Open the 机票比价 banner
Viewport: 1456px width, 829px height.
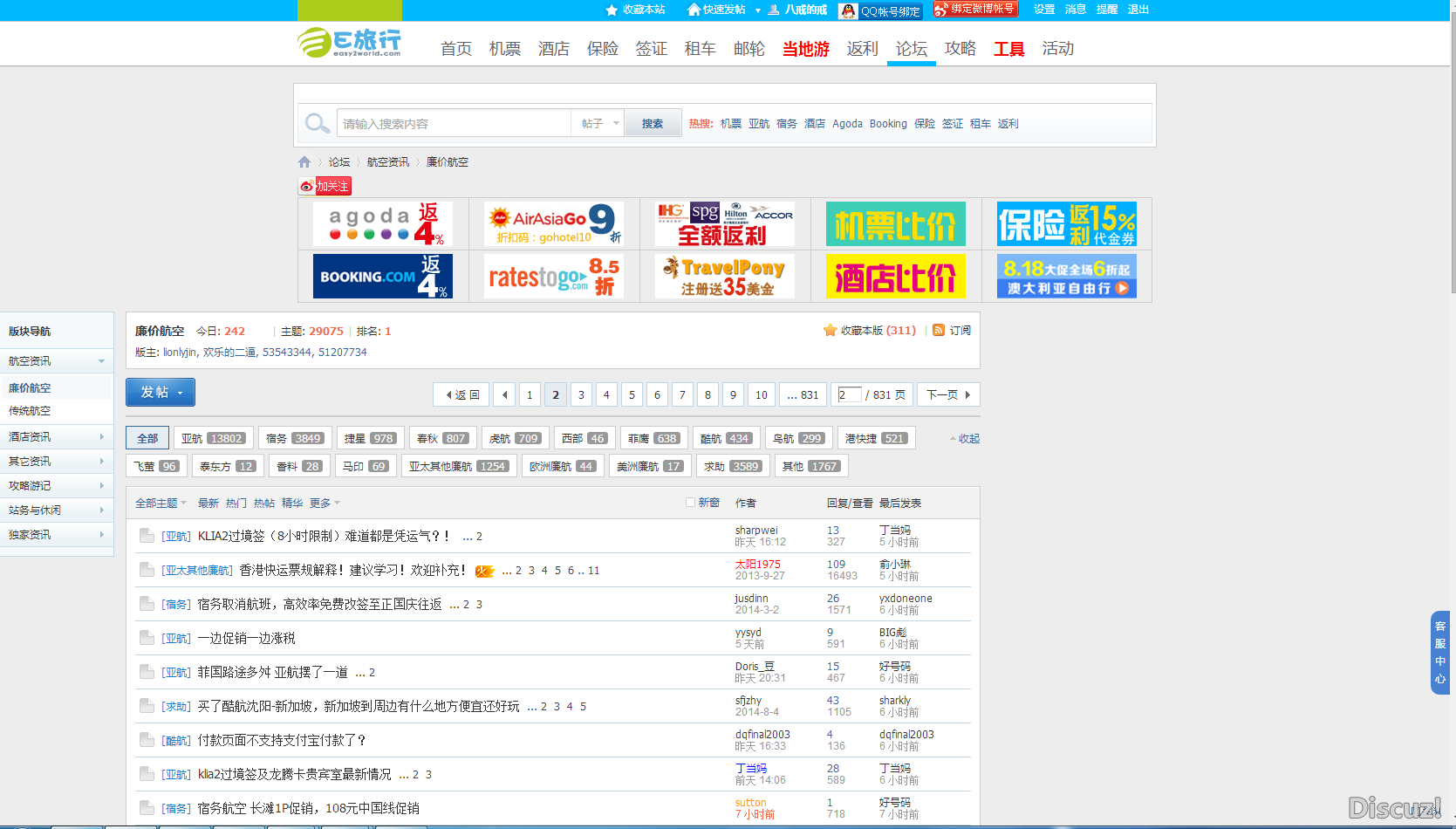(x=896, y=224)
